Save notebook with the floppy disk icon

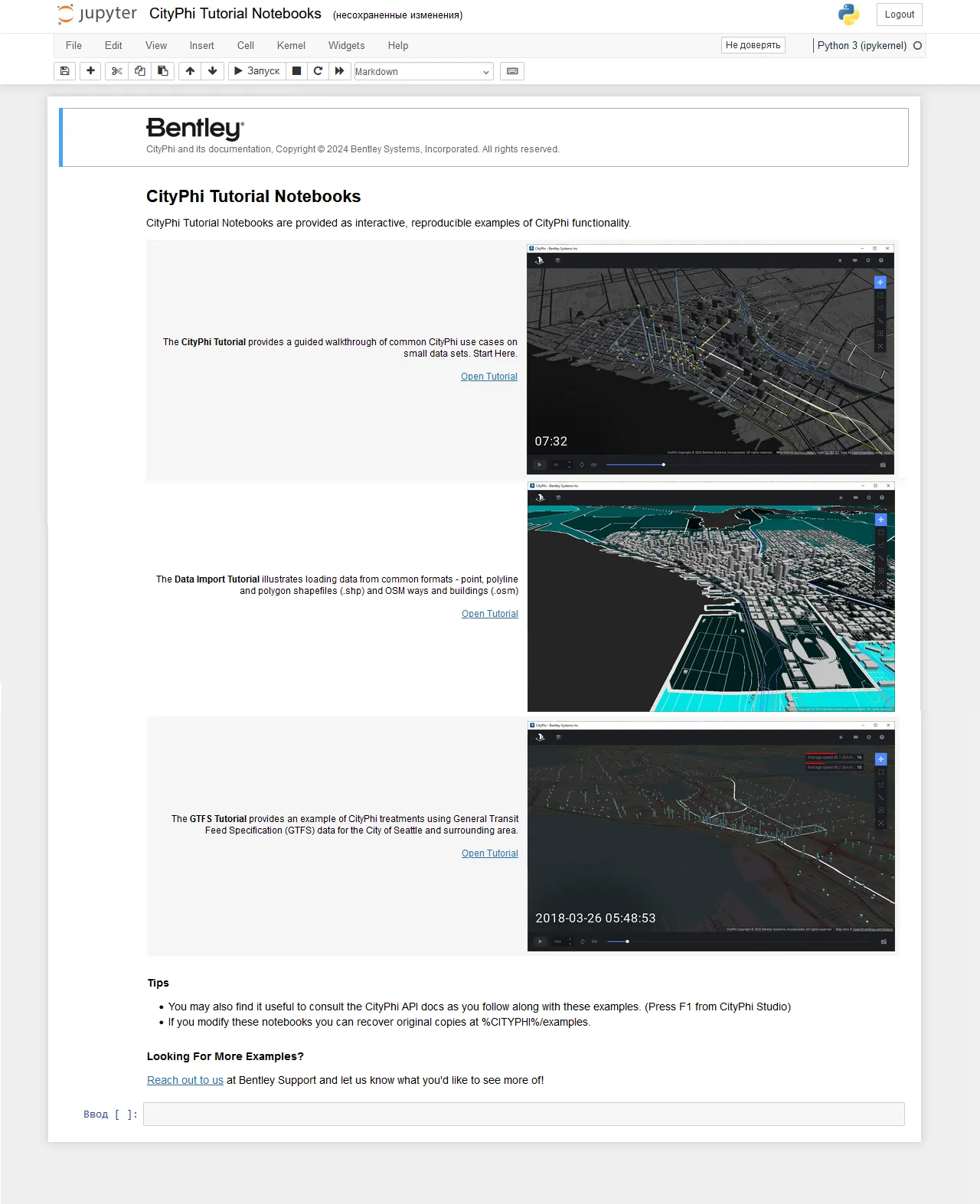pyautogui.click(x=65, y=71)
